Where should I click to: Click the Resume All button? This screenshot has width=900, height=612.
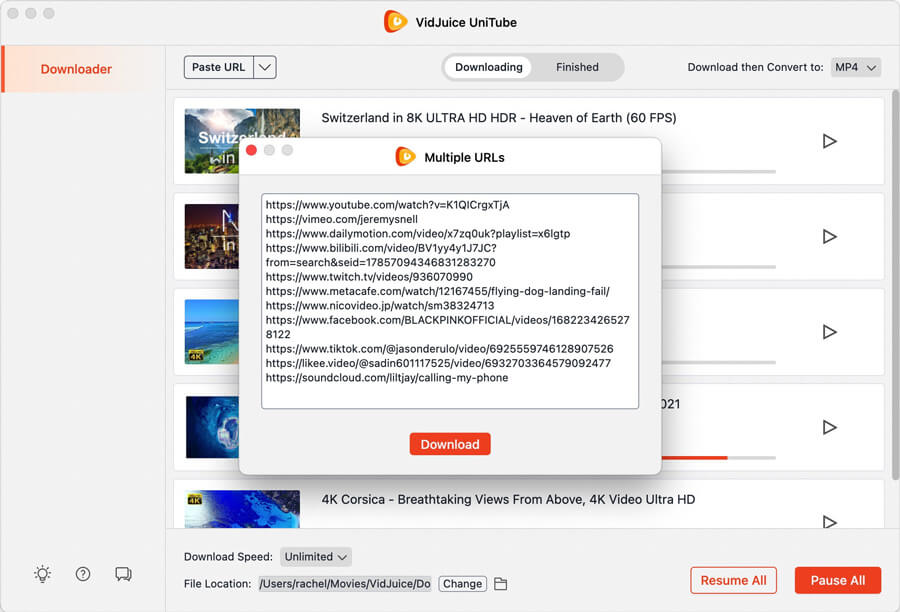[x=733, y=580]
